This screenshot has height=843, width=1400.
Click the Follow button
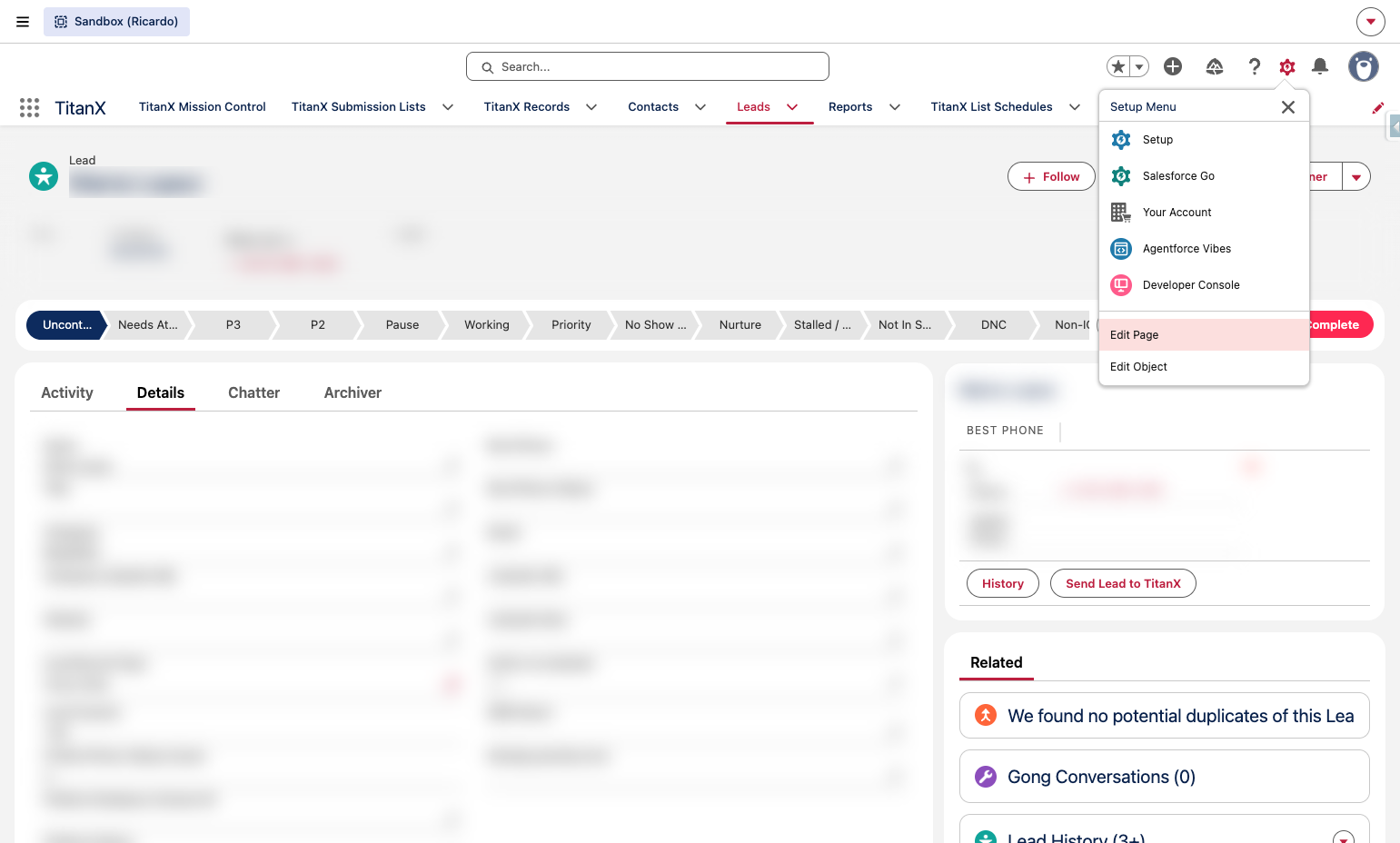tap(1051, 177)
